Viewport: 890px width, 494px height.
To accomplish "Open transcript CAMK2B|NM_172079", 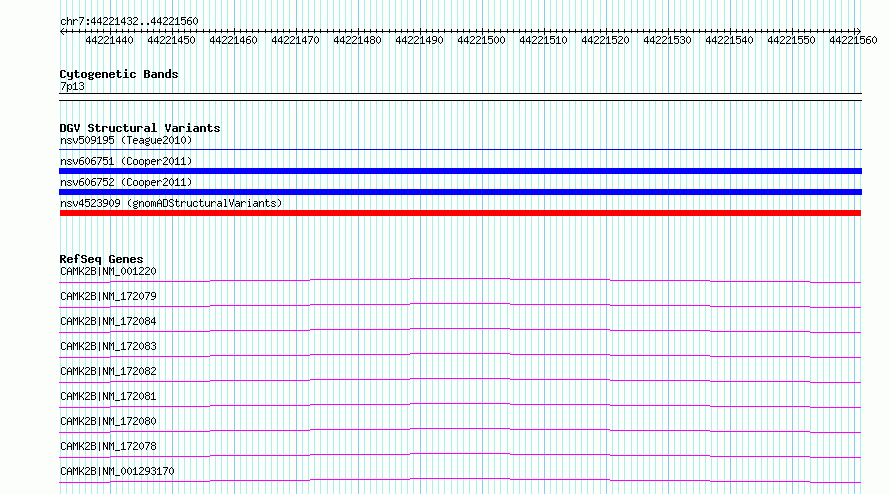I will click(108, 296).
